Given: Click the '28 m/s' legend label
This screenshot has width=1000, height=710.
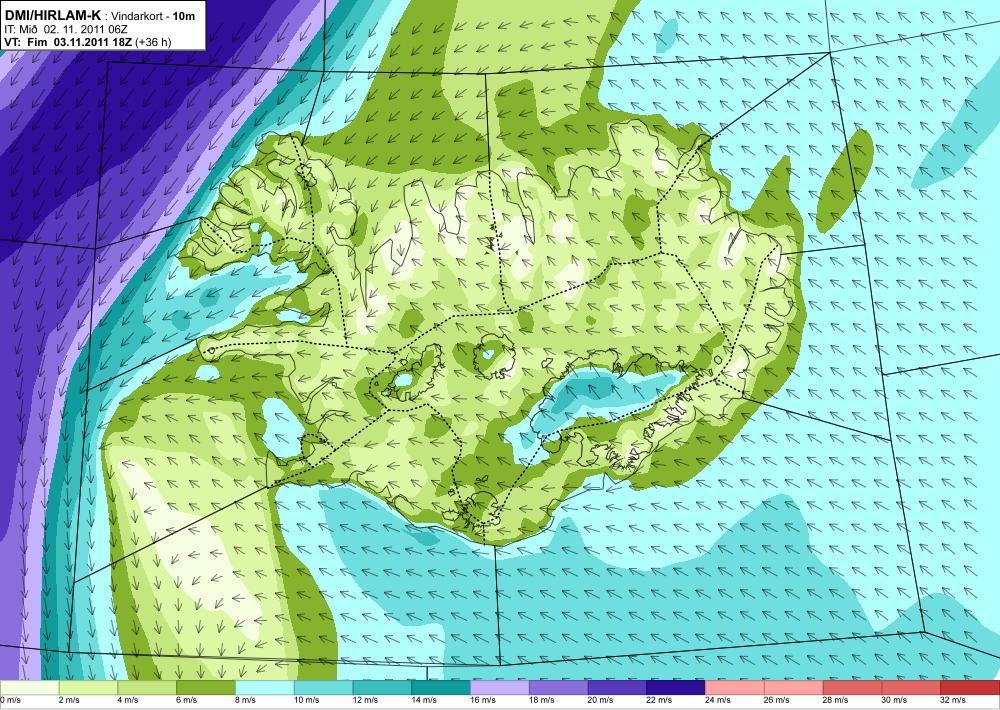Looking at the screenshot, I should click(835, 700).
